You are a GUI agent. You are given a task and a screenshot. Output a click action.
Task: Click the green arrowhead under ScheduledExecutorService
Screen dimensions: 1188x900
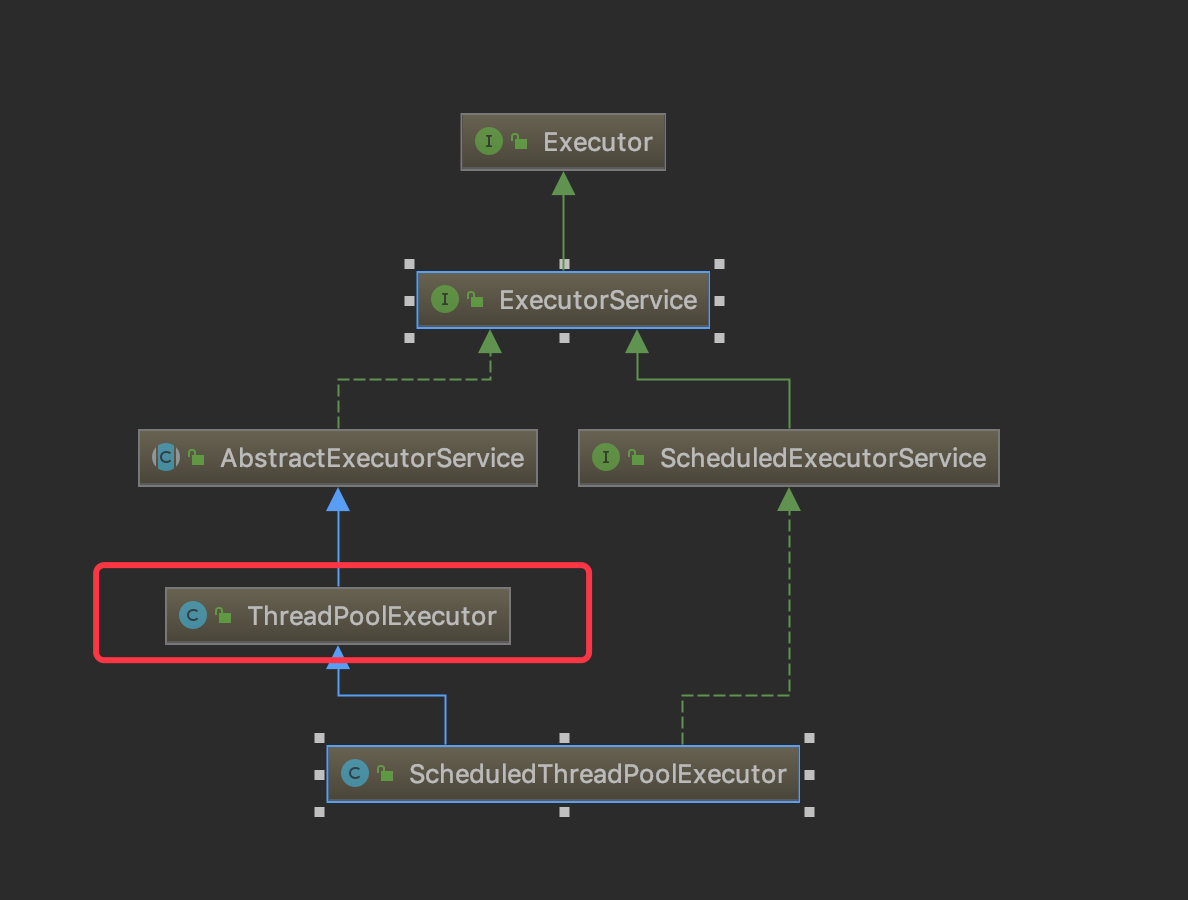click(x=789, y=499)
